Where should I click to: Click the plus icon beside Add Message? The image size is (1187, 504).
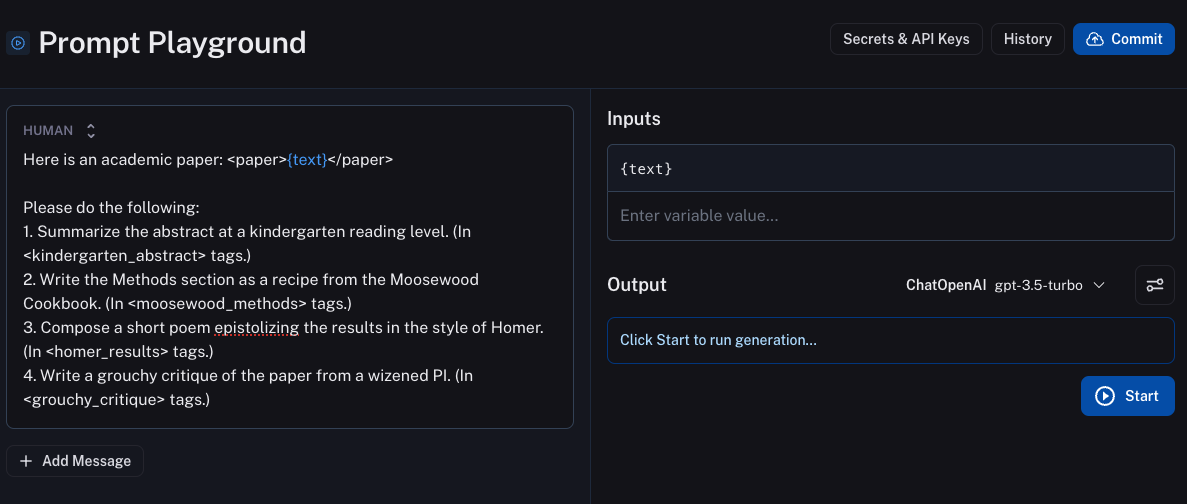[26, 461]
